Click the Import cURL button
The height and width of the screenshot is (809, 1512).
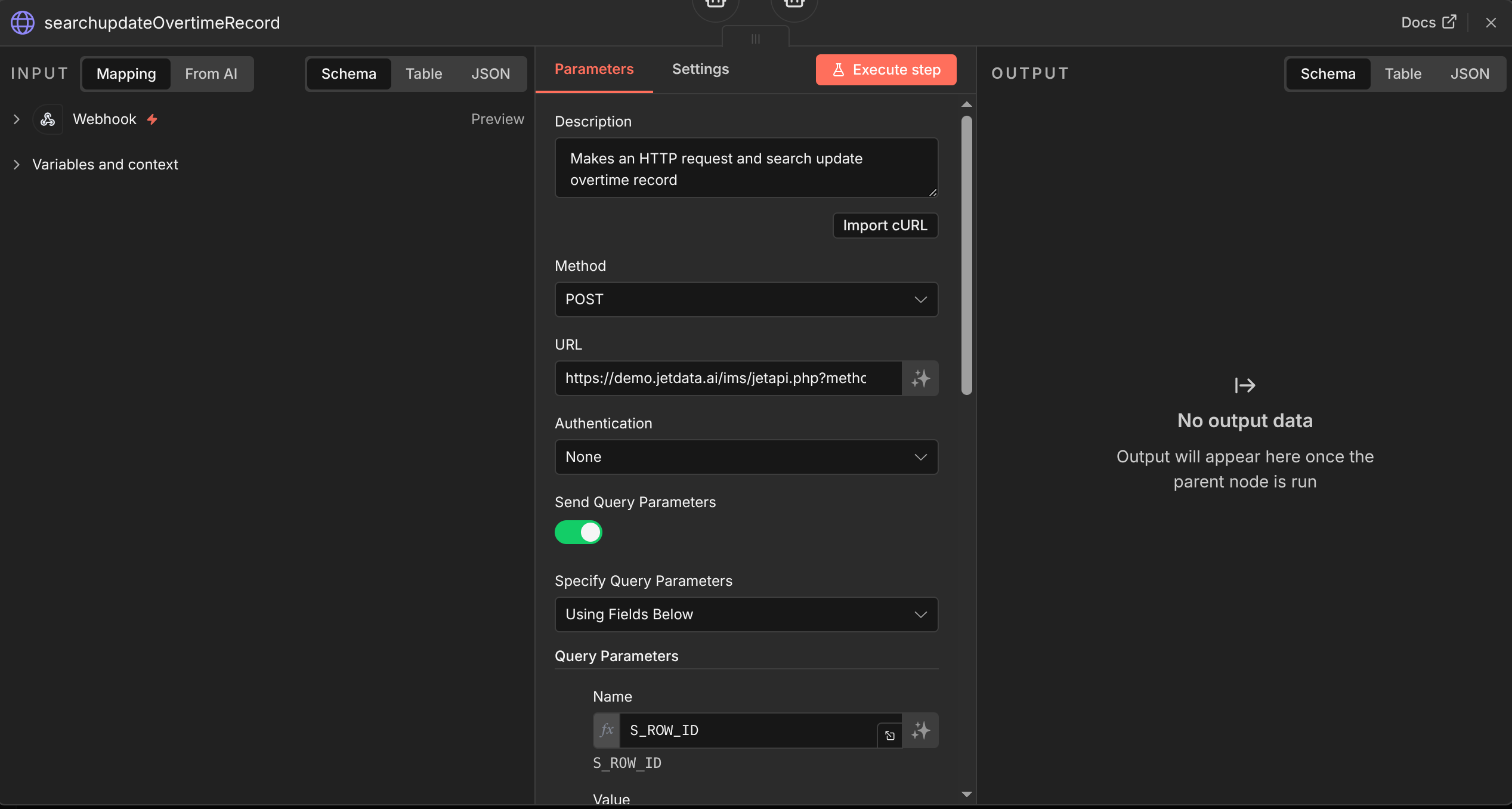click(885, 226)
